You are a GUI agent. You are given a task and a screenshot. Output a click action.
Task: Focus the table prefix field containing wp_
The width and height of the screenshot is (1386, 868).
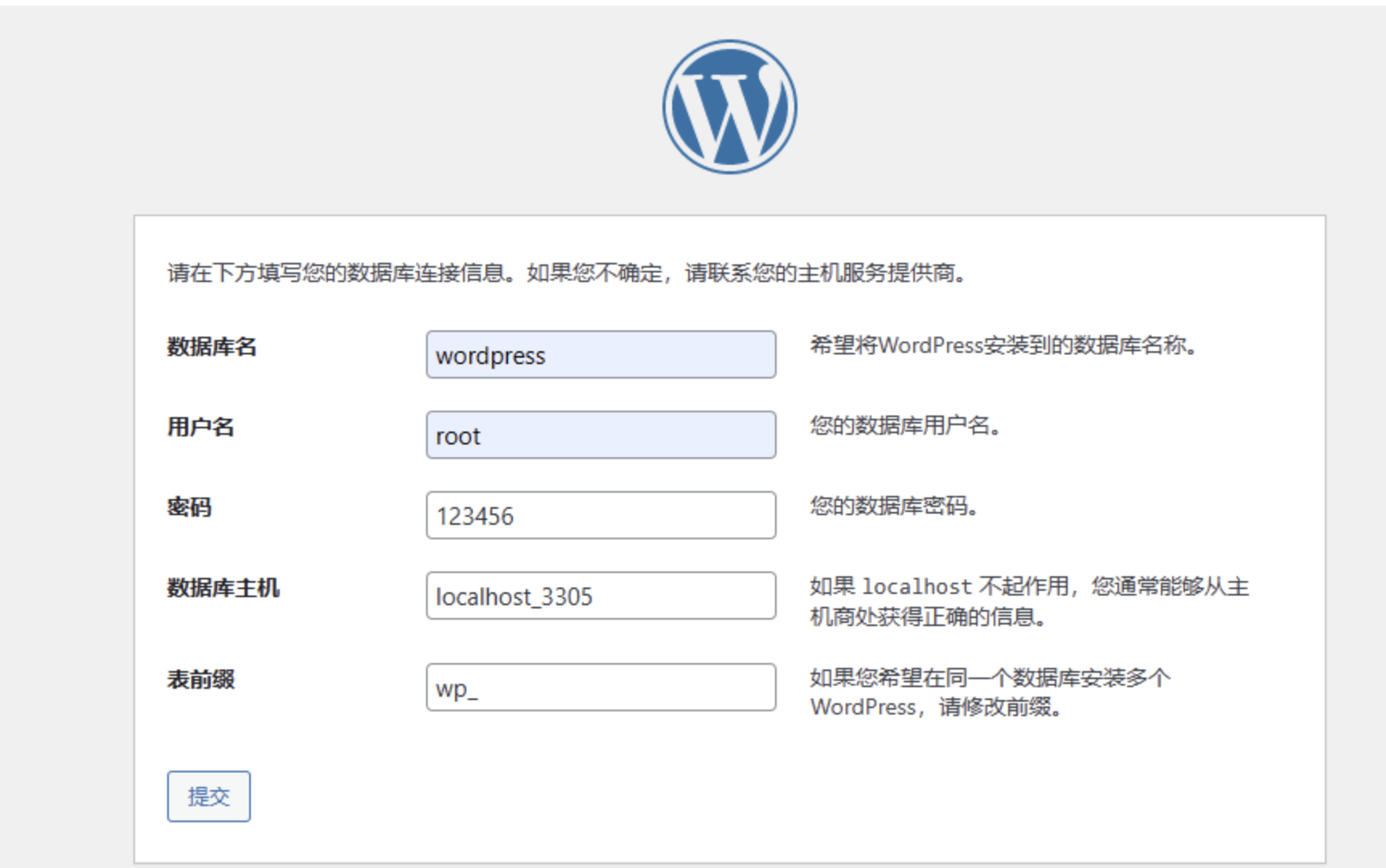pos(601,687)
